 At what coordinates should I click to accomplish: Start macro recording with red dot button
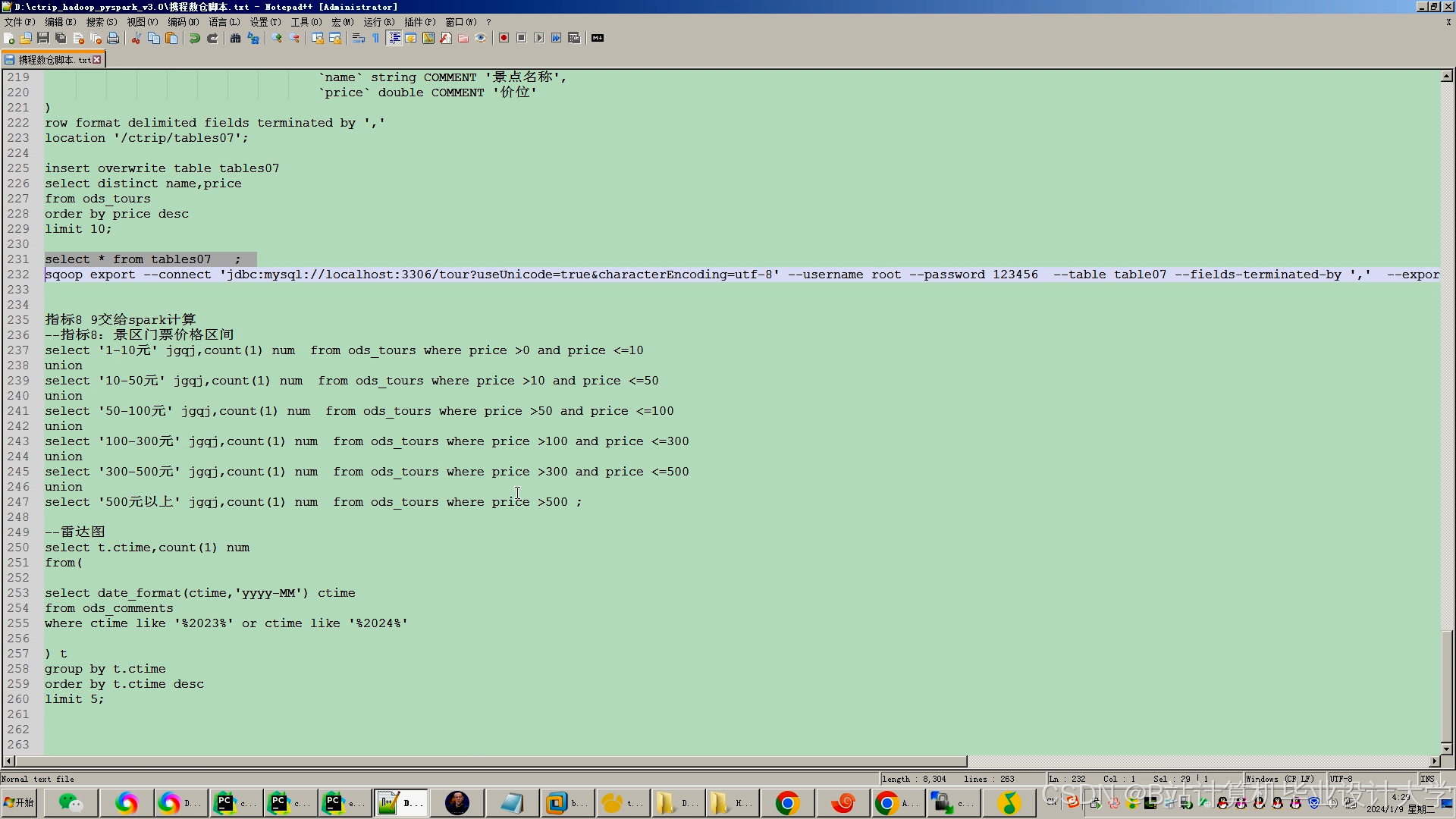504,38
